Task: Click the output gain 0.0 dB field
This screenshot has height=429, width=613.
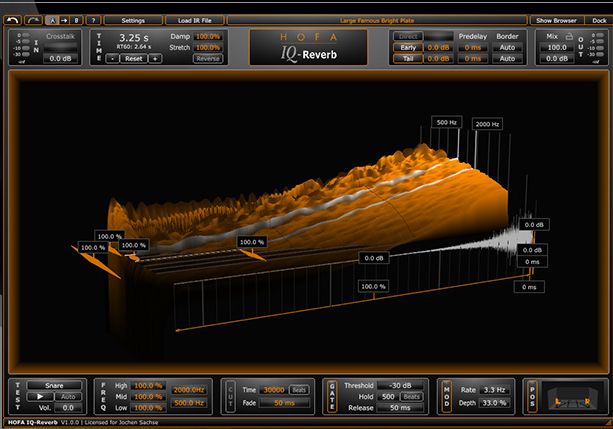Action: (x=557, y=59)
